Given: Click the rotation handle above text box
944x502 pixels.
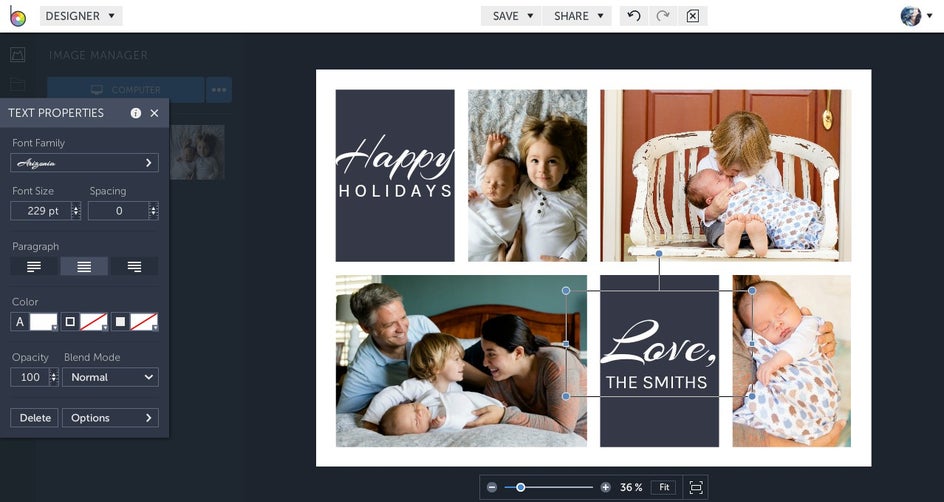Looking at the screenshot, I should click(x=659, y=253).
